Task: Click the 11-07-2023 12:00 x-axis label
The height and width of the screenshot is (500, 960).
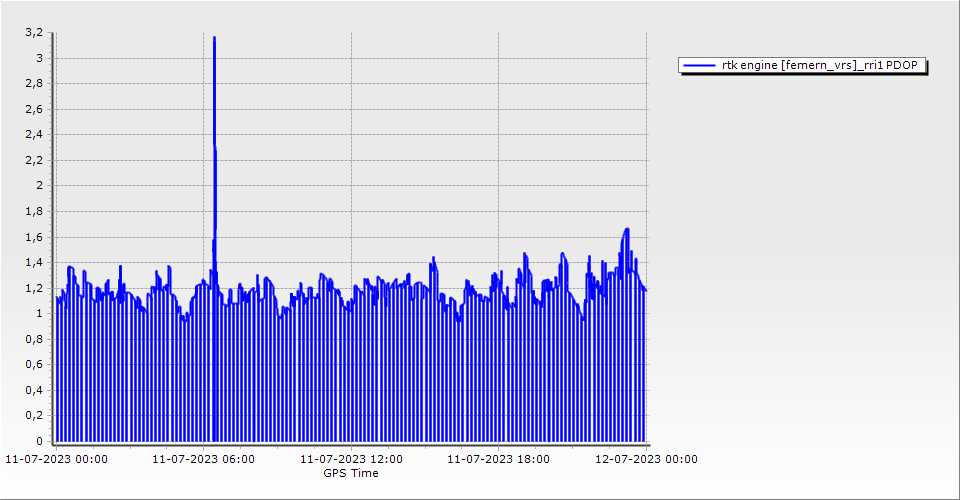Action: 352,460
